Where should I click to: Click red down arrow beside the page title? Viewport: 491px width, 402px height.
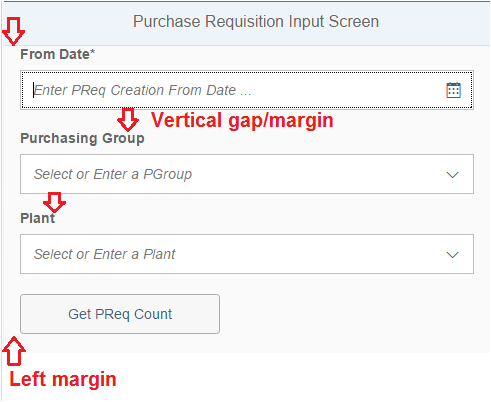point(13,31)
